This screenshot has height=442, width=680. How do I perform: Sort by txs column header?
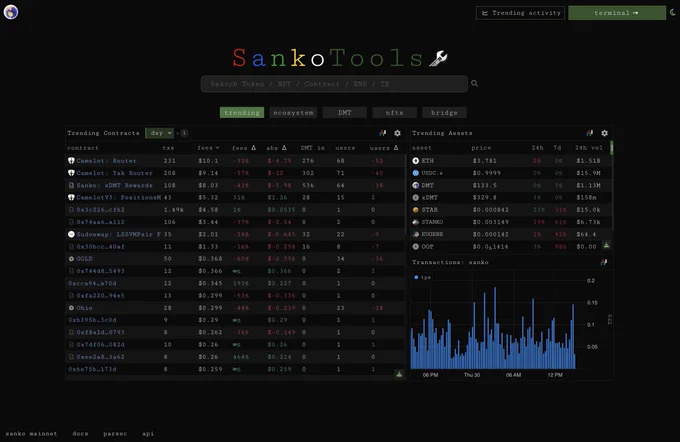(168, 148)
